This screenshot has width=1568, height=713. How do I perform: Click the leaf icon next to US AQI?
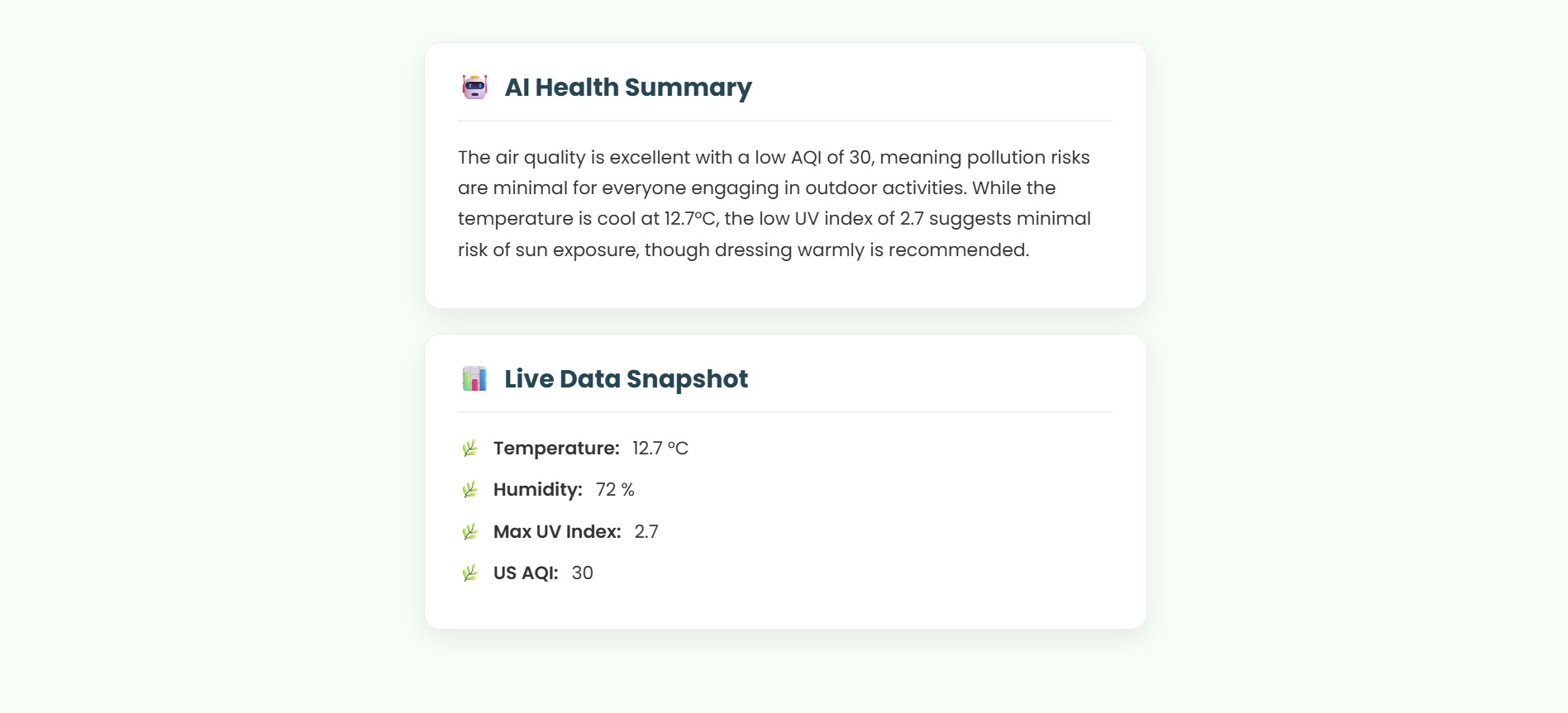coord(469,573)
